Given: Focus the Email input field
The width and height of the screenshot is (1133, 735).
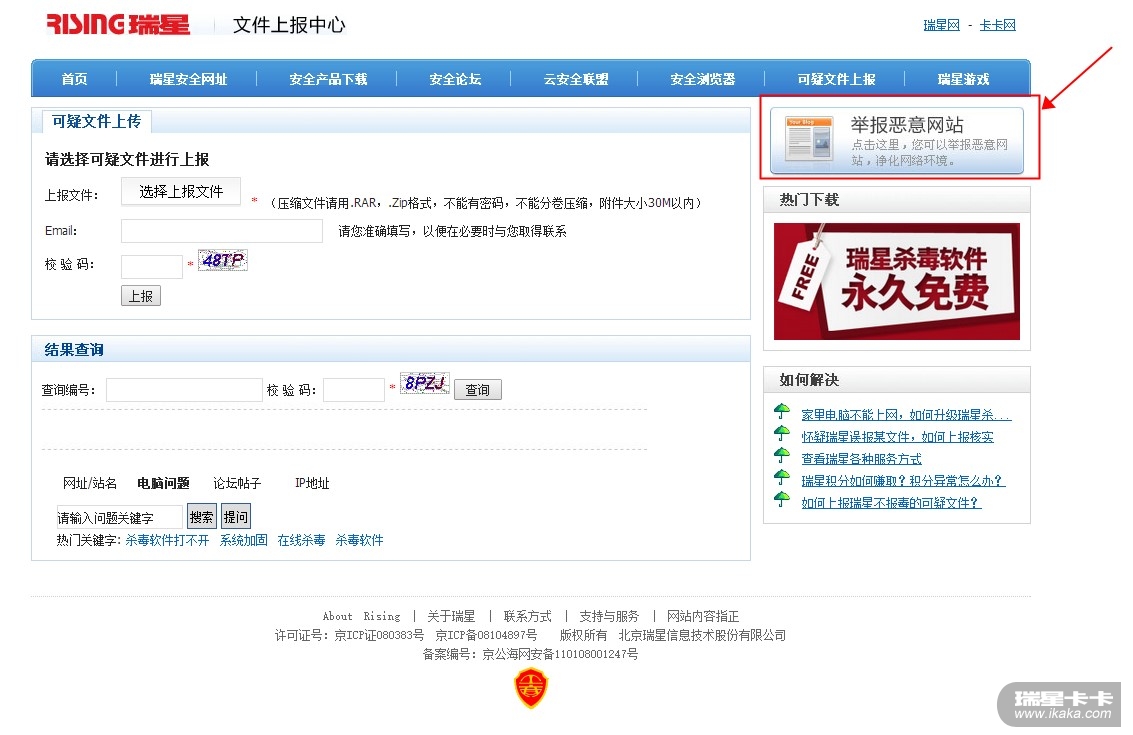Looking at the screenshot, I should pos(222,231).
